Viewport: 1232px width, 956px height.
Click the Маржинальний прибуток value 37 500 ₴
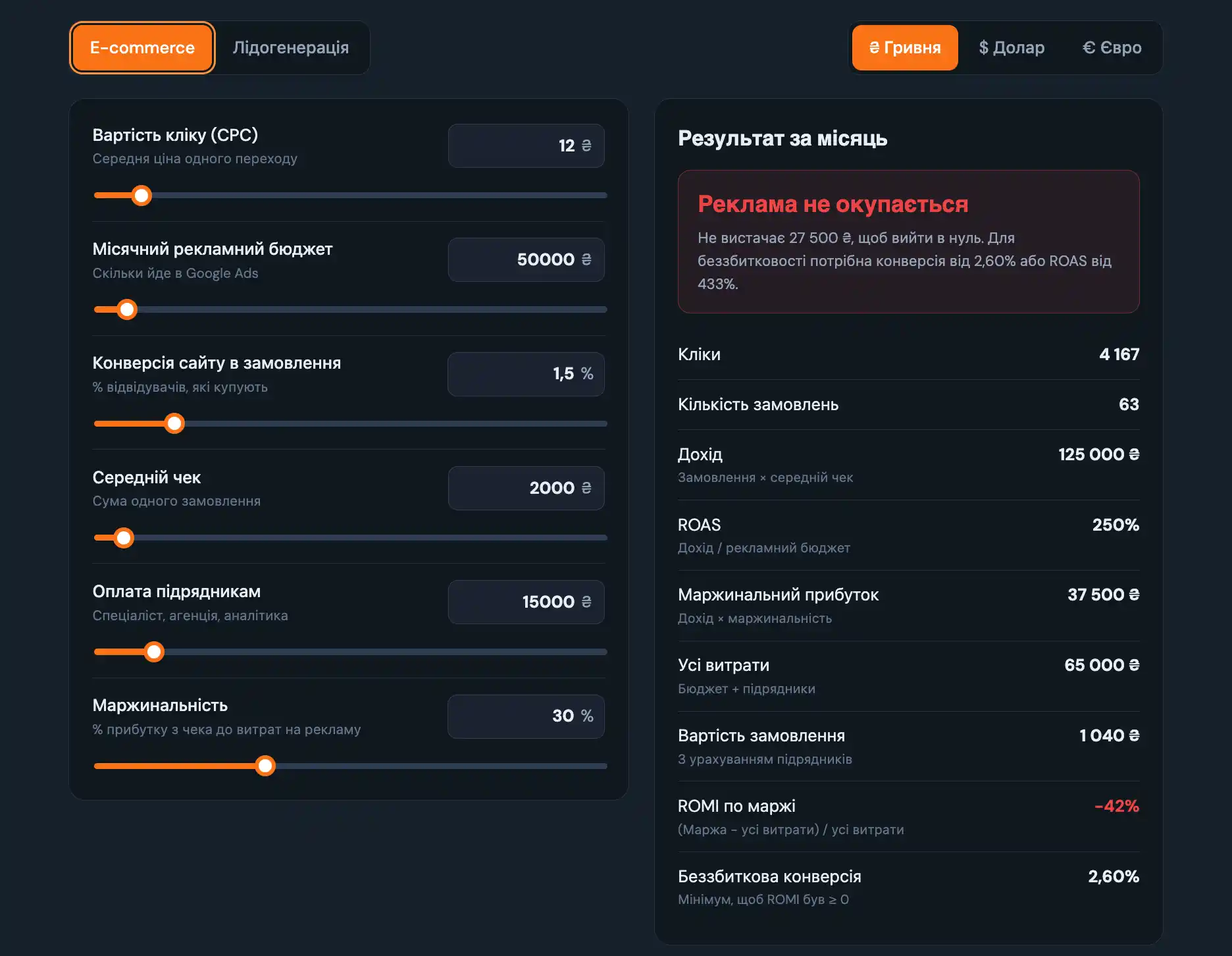tap(1103, 595)
